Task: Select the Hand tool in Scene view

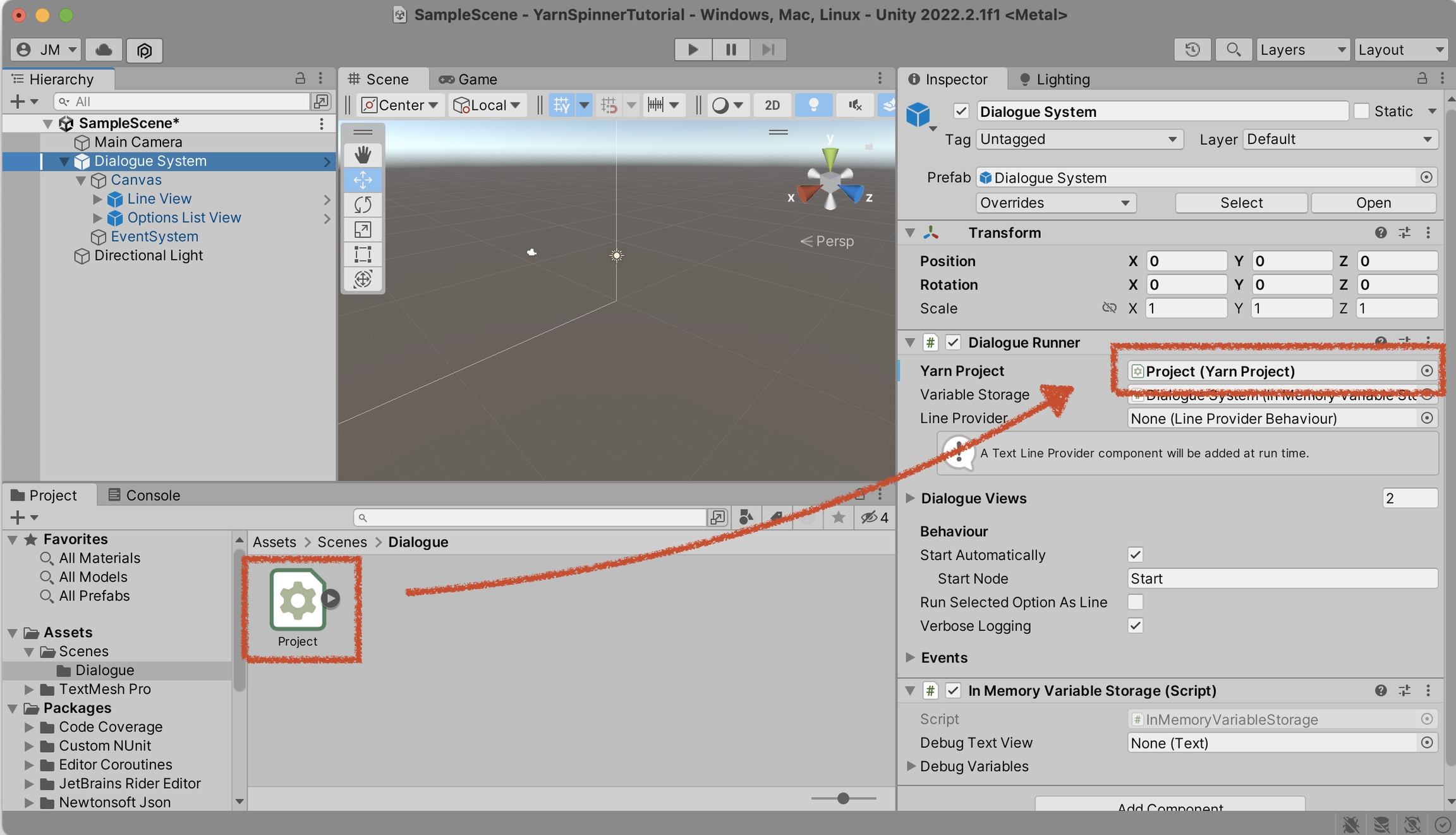Action: [x=363, y=155]
